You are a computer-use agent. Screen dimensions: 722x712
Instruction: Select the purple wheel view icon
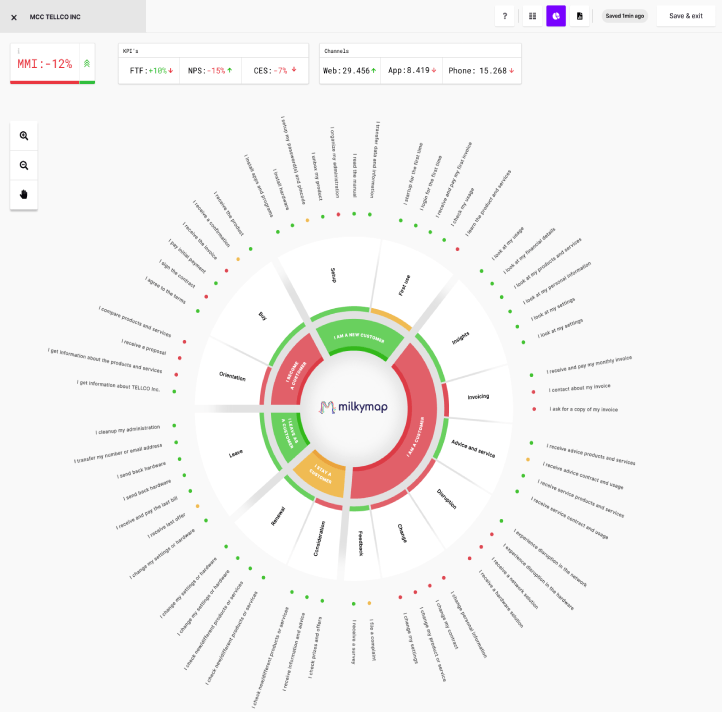click(x=556, y=16)
